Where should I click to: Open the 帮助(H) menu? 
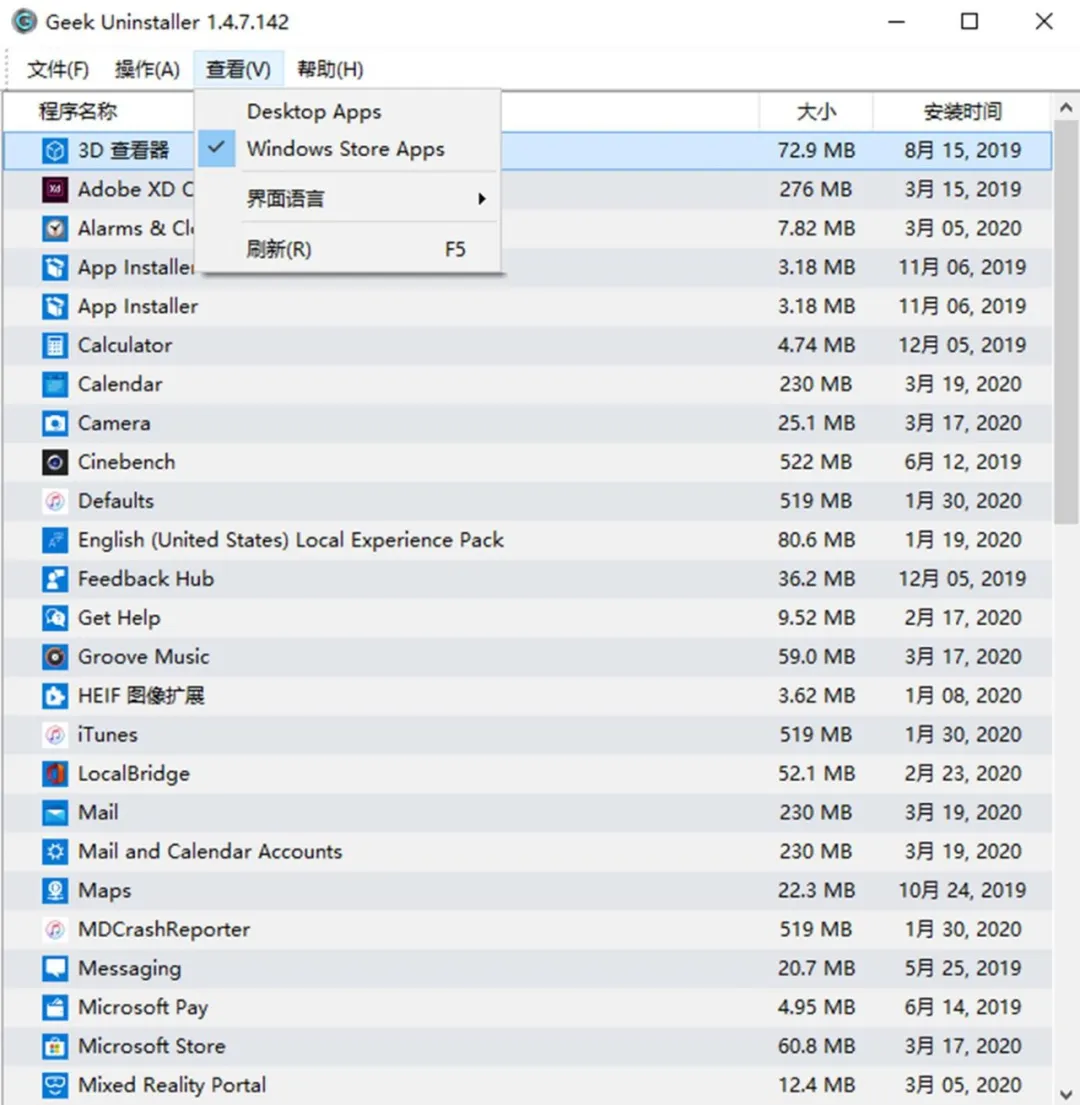click(x=330, y=69)
